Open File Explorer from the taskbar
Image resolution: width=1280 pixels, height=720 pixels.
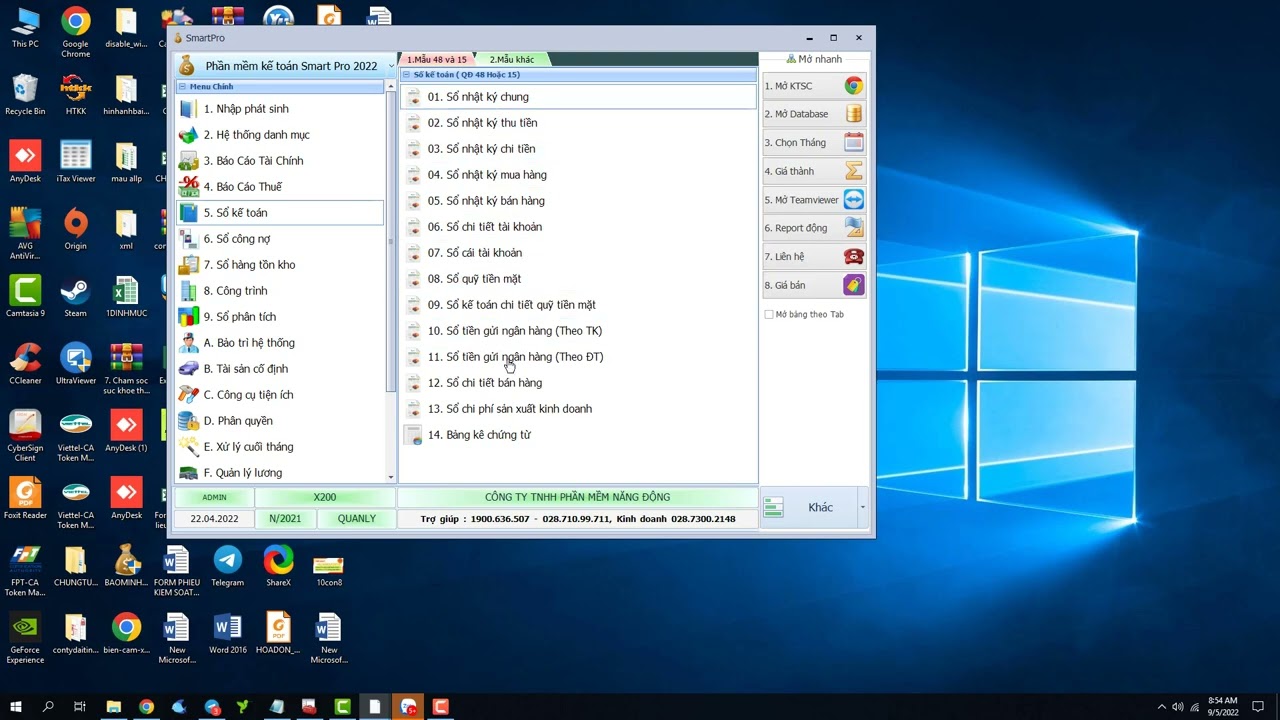pos(114,707)
